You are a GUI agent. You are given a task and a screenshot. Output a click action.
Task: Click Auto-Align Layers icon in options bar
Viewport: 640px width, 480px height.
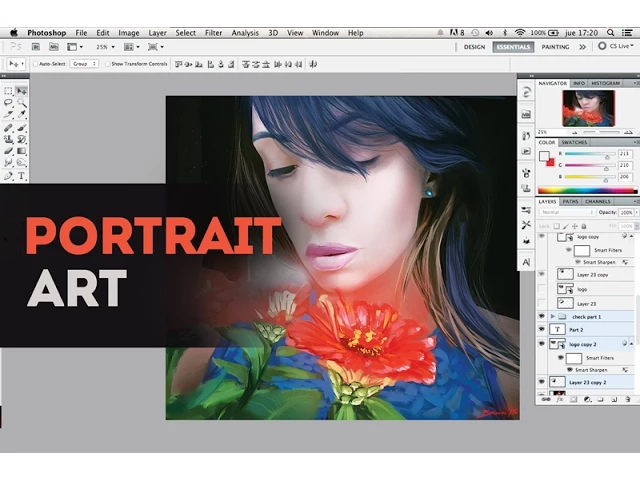(313, 64)
